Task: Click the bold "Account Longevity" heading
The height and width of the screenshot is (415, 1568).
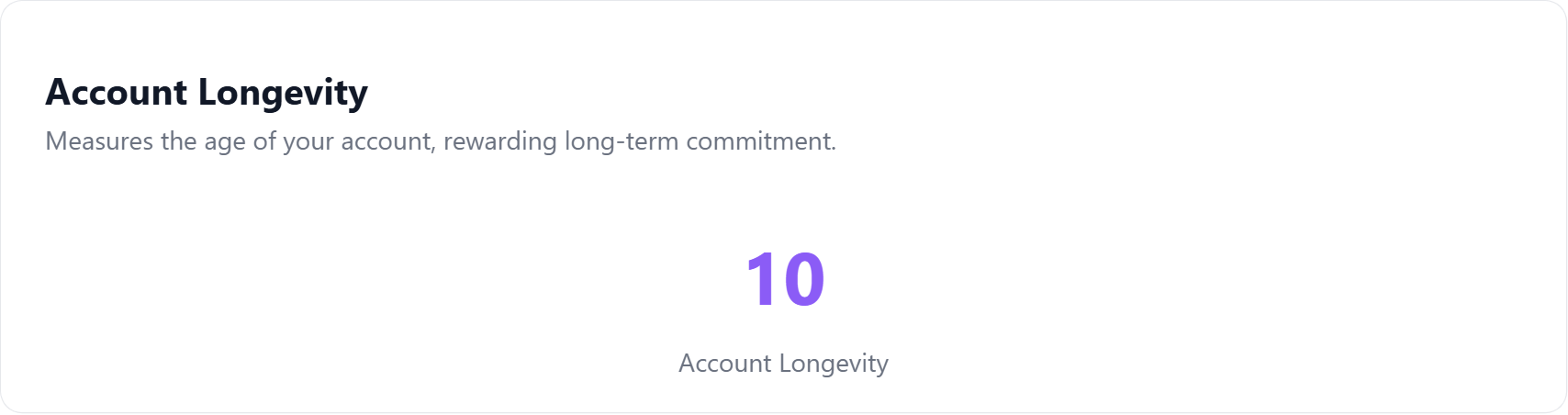Action: point(207,93)
